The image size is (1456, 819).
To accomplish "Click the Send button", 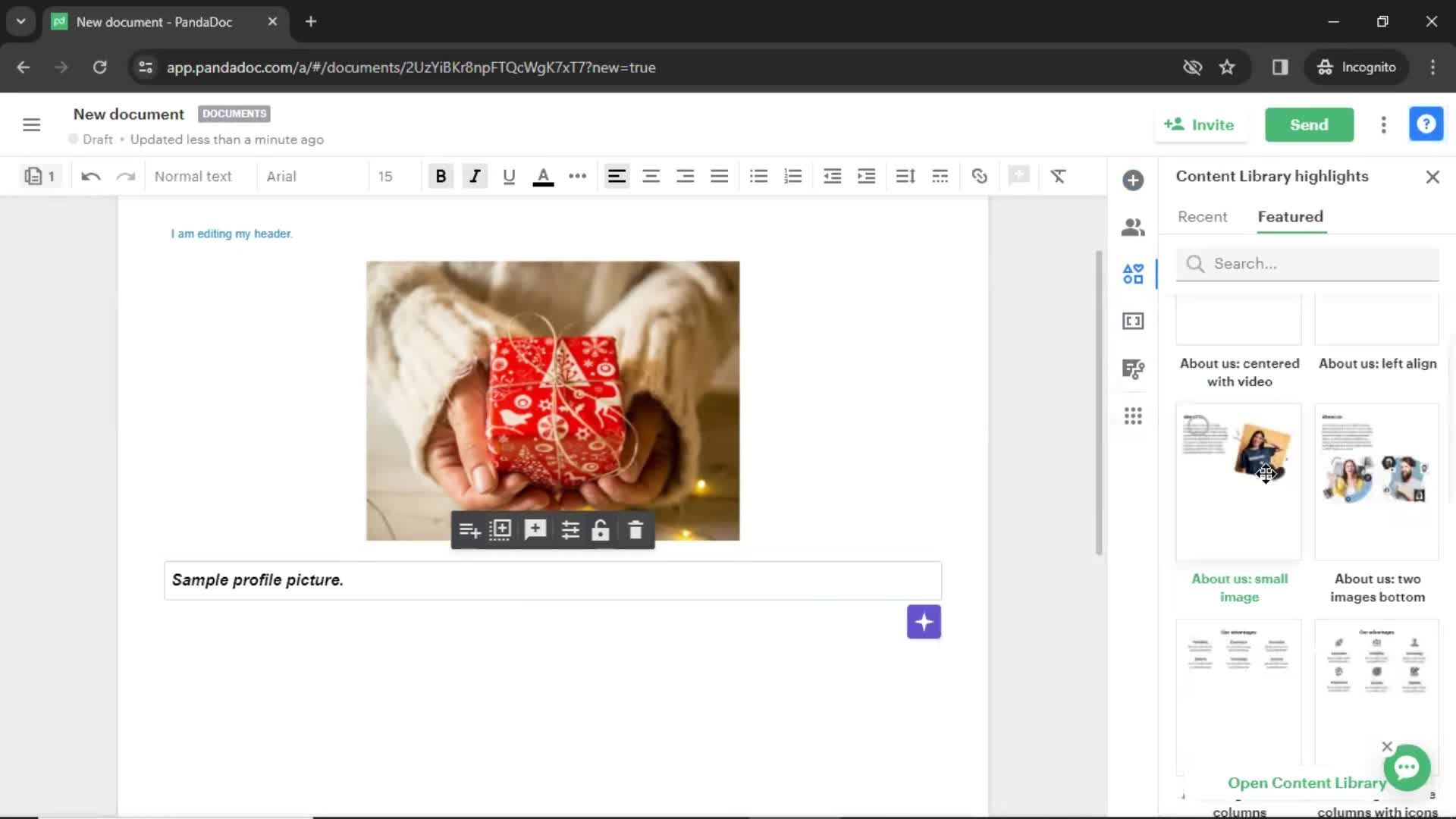I will 1309,124.
